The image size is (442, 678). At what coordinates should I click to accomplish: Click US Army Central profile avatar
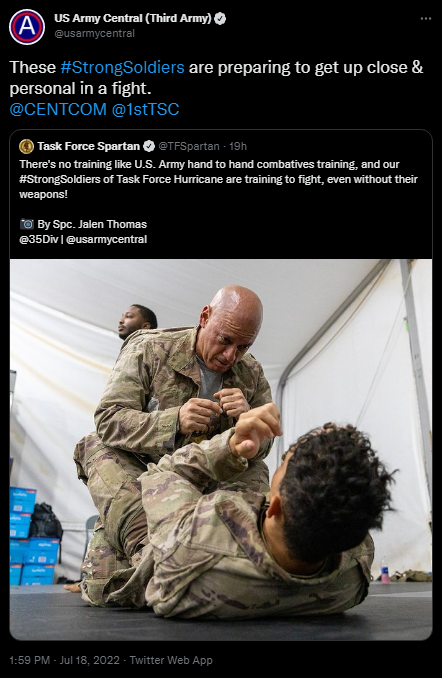point(27,27)
